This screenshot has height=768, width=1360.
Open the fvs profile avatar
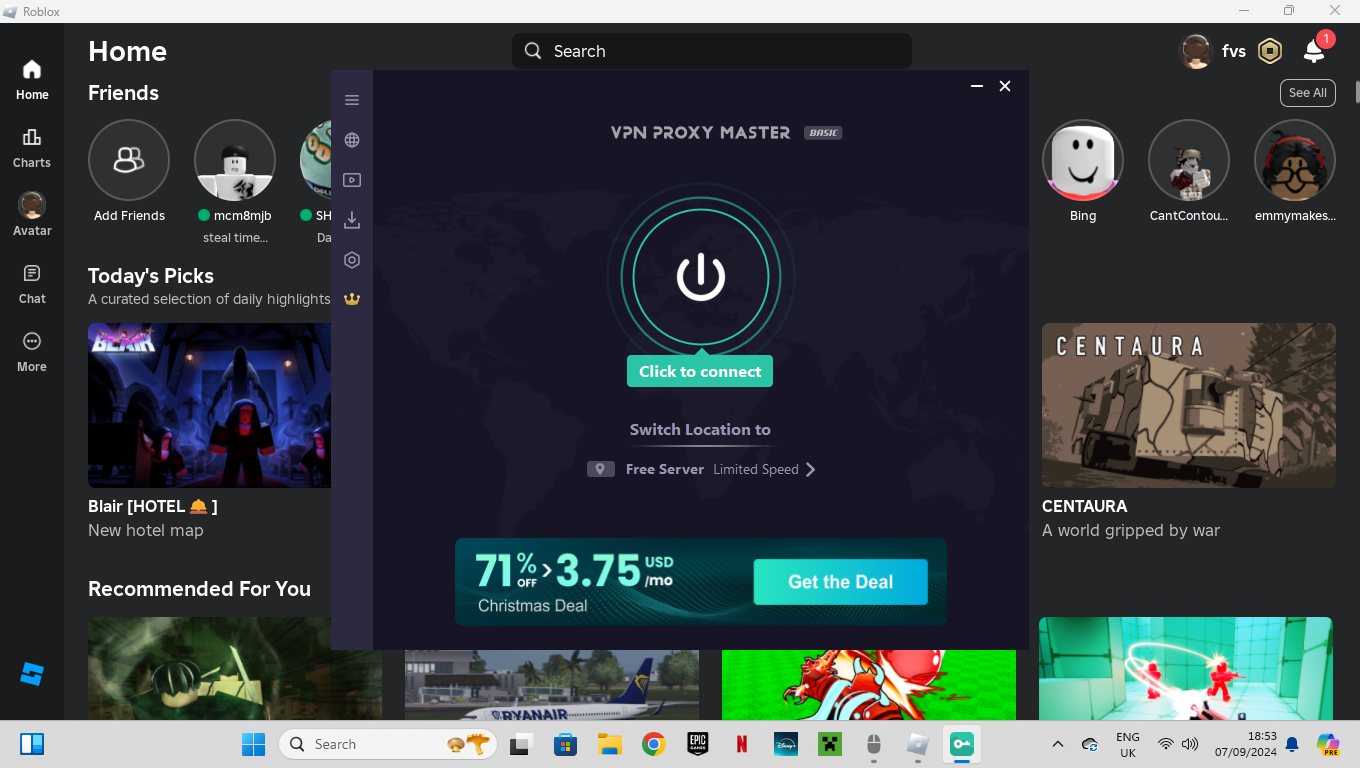(1196, 51)
